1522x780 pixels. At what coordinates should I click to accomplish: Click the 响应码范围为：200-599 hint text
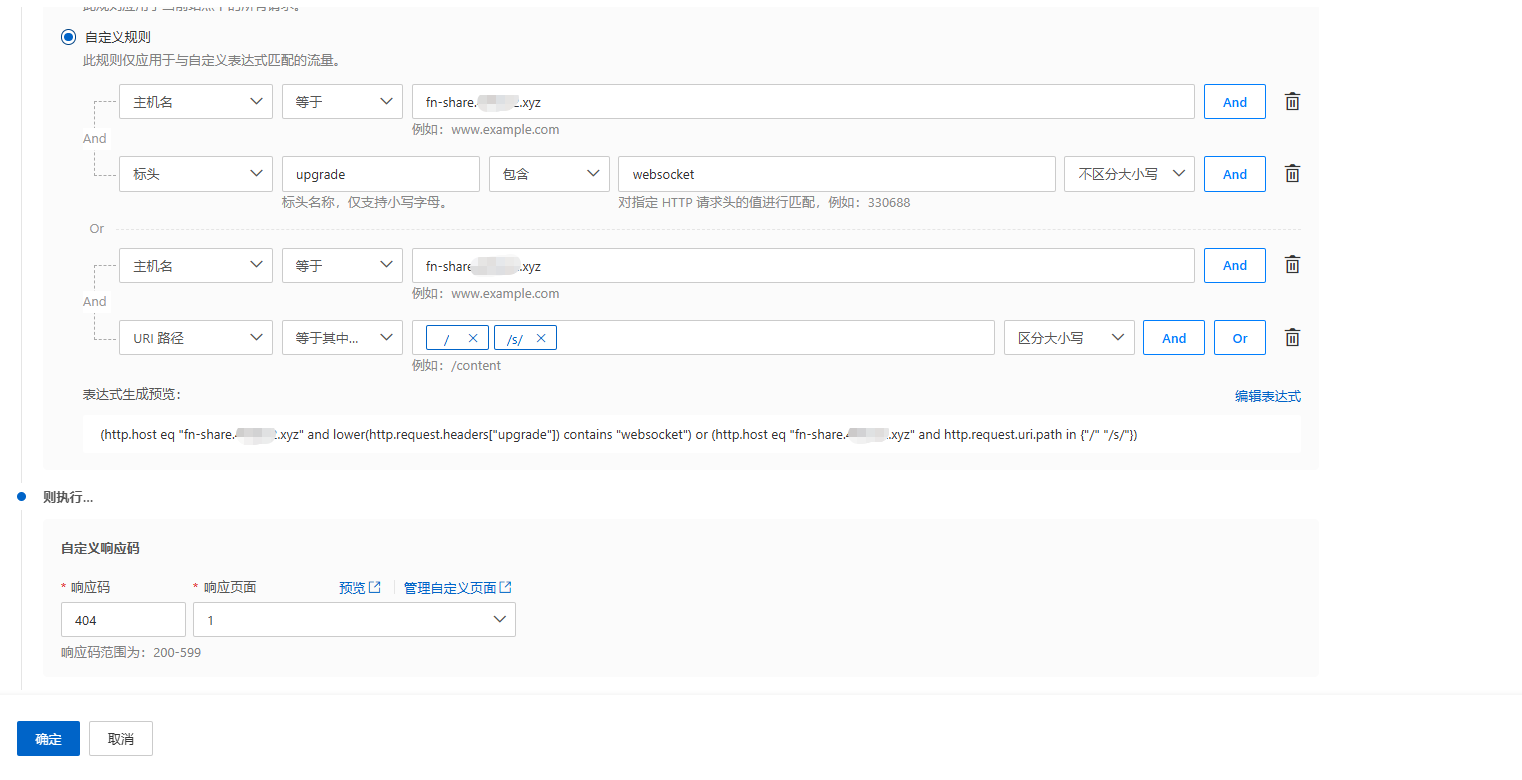pos(131,653)
